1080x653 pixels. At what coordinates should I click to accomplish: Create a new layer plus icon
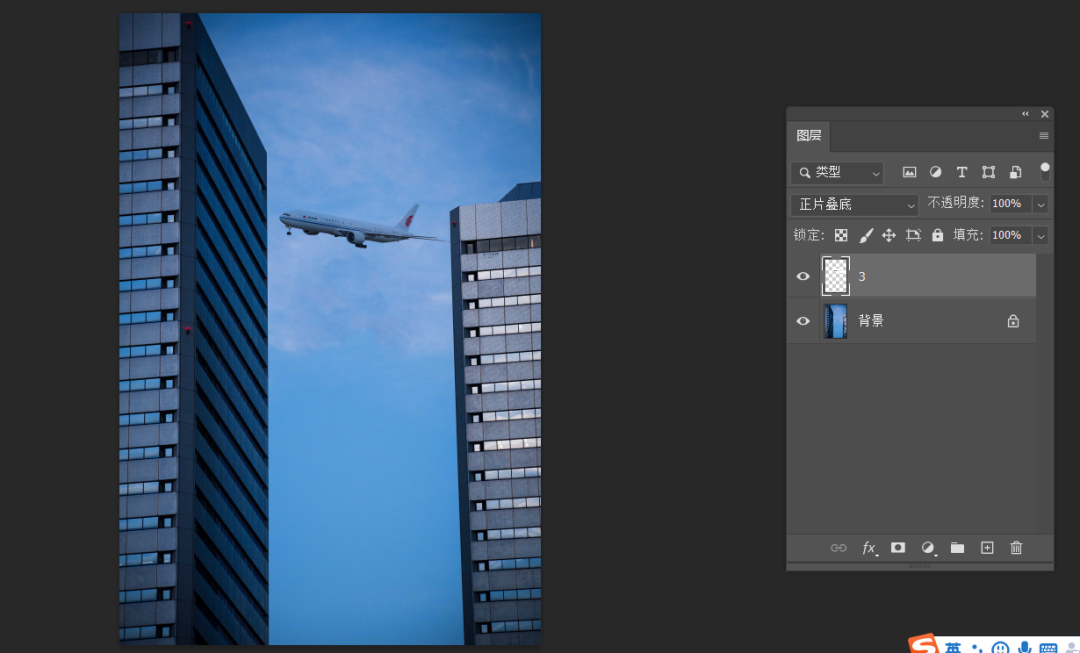tap(987, 548)
